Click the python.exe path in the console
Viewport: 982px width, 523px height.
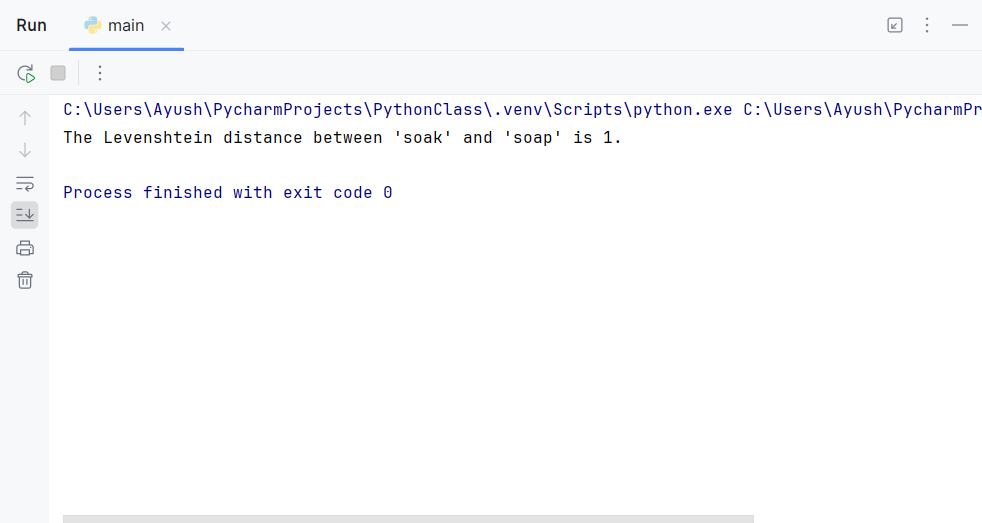coord(398,110)
